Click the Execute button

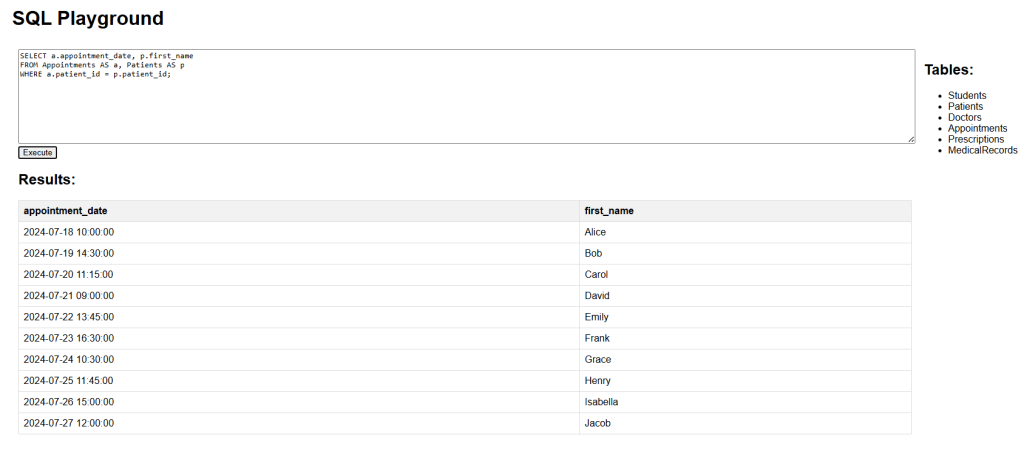tap(37, 153)
